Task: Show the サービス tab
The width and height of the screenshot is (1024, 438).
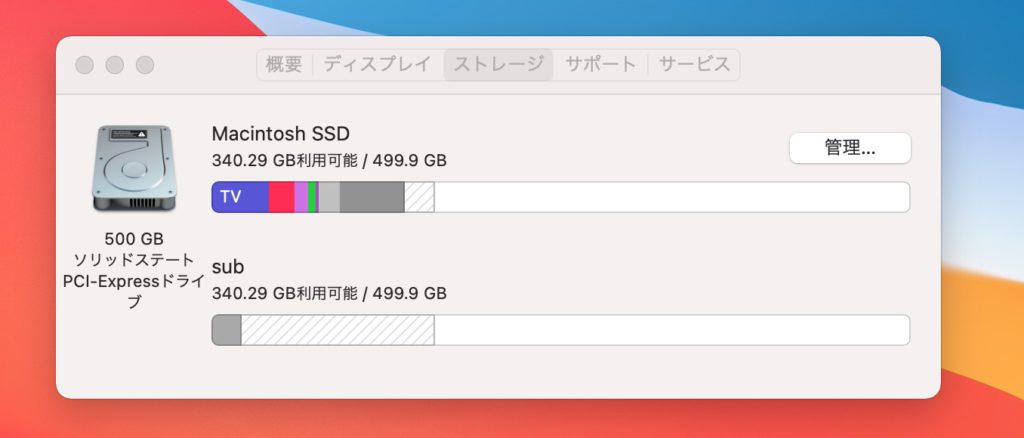Action: pos(694,65)
